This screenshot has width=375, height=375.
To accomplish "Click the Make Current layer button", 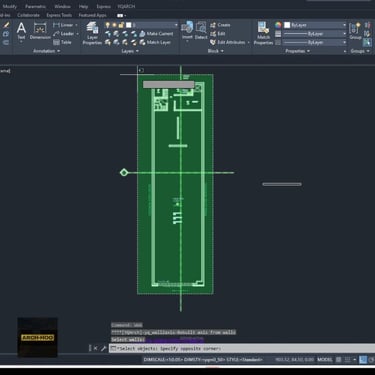I will pos(156,34).
